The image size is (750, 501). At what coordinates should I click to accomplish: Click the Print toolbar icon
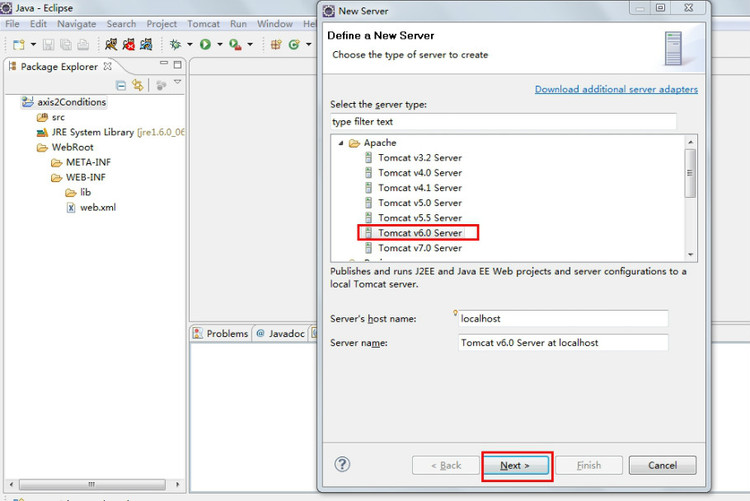click(83, 45)
